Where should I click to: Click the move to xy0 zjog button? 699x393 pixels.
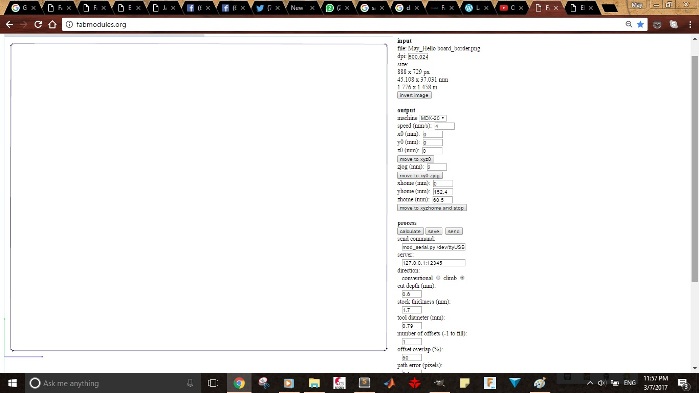pyautogui.click(x=419, y=176)
